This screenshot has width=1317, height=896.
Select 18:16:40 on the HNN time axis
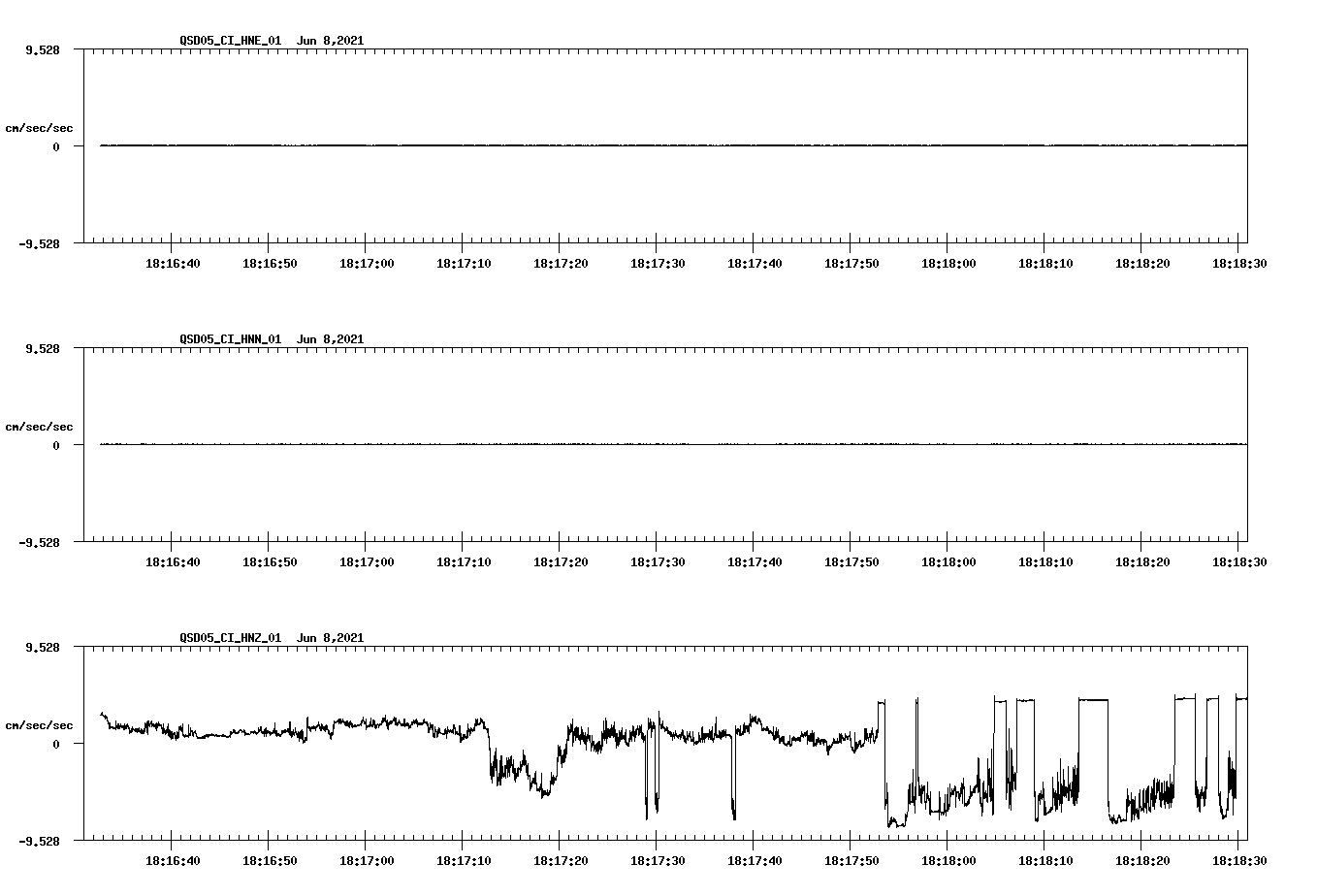point(173,562)
